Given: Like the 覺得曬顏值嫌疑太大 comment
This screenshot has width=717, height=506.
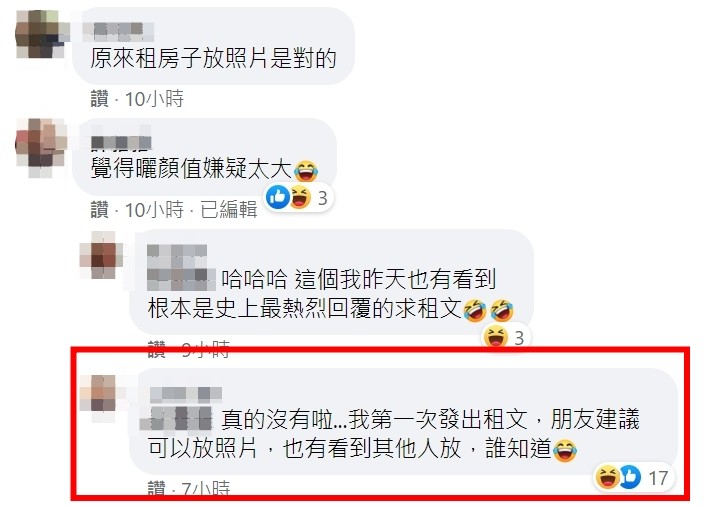Looking at the screenshot, I should pyautogui.click(x=100, y=210).
